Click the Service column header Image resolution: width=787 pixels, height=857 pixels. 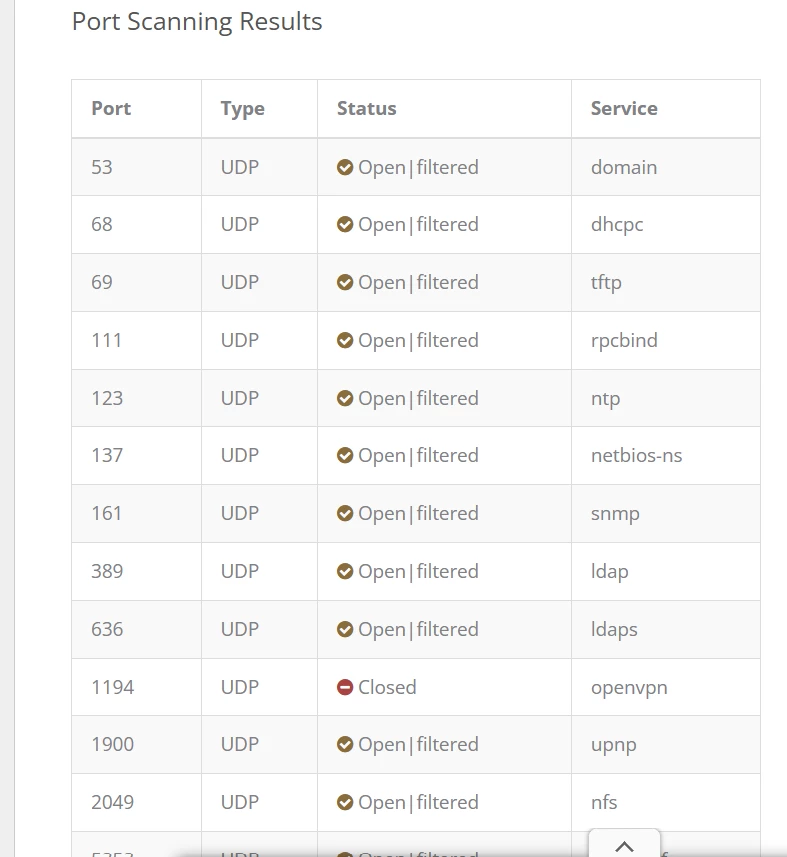click(624, 109)
